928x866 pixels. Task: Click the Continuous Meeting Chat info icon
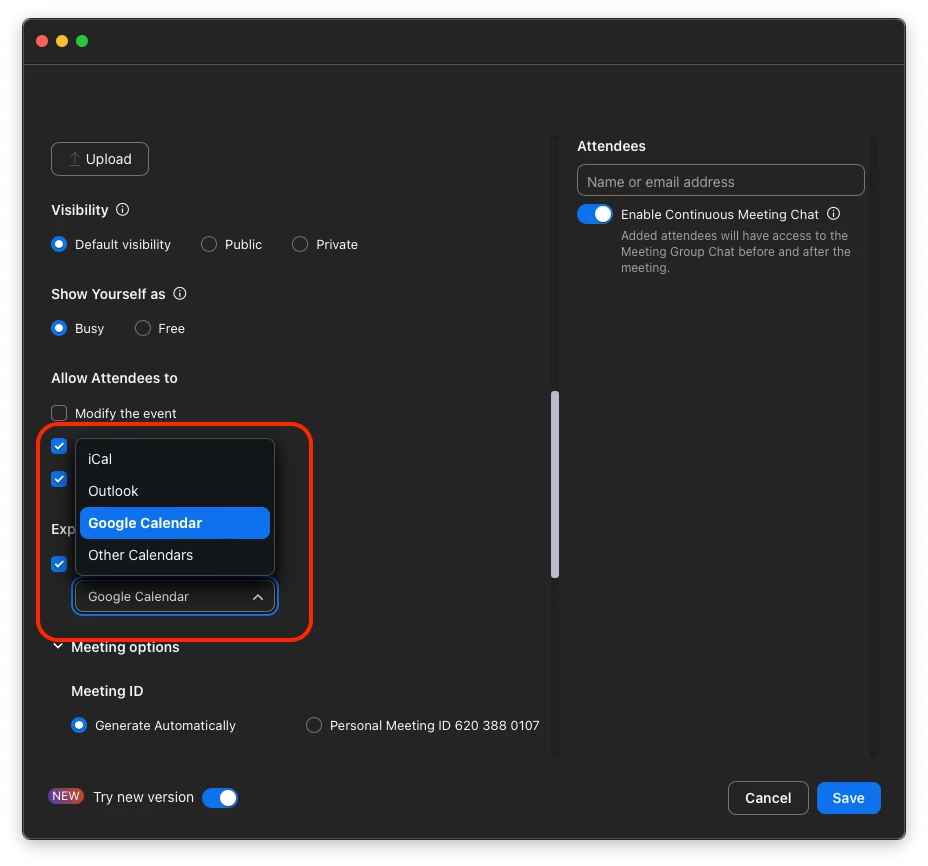[x=833, y=213]
